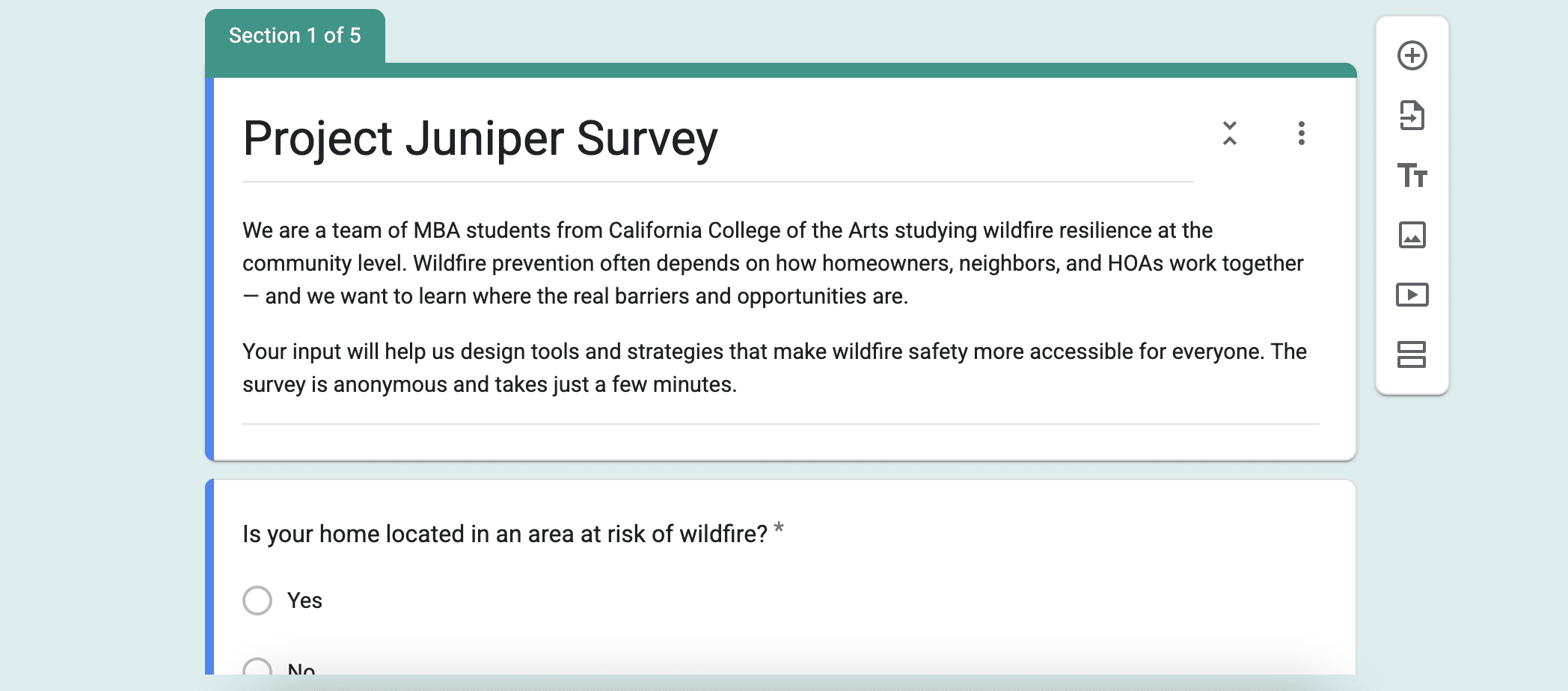Select the Yes radio option
Screen dimensions: 1568x691
point(257,601)
